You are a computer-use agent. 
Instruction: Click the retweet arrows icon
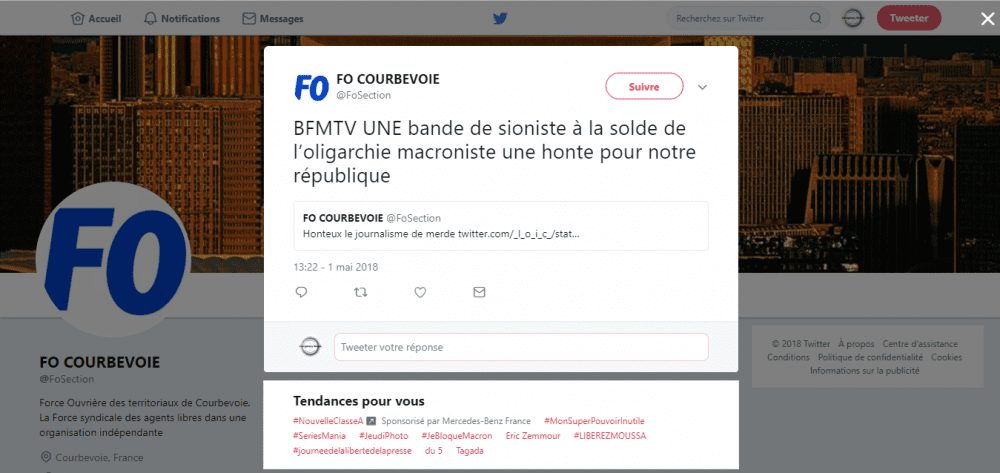pyautogui.click(x=361, y=292)
